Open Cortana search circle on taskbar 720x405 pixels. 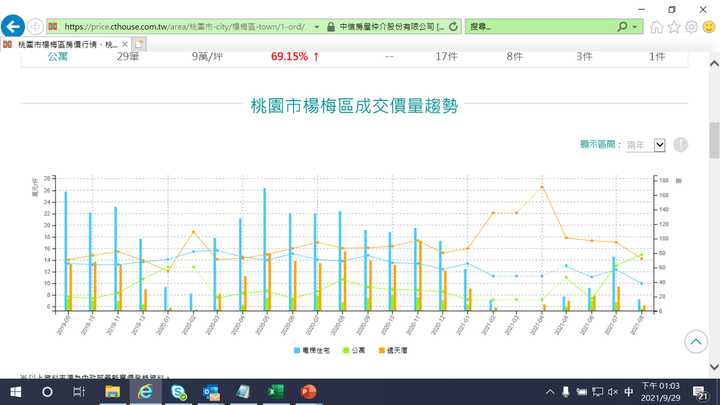(47, 392)
